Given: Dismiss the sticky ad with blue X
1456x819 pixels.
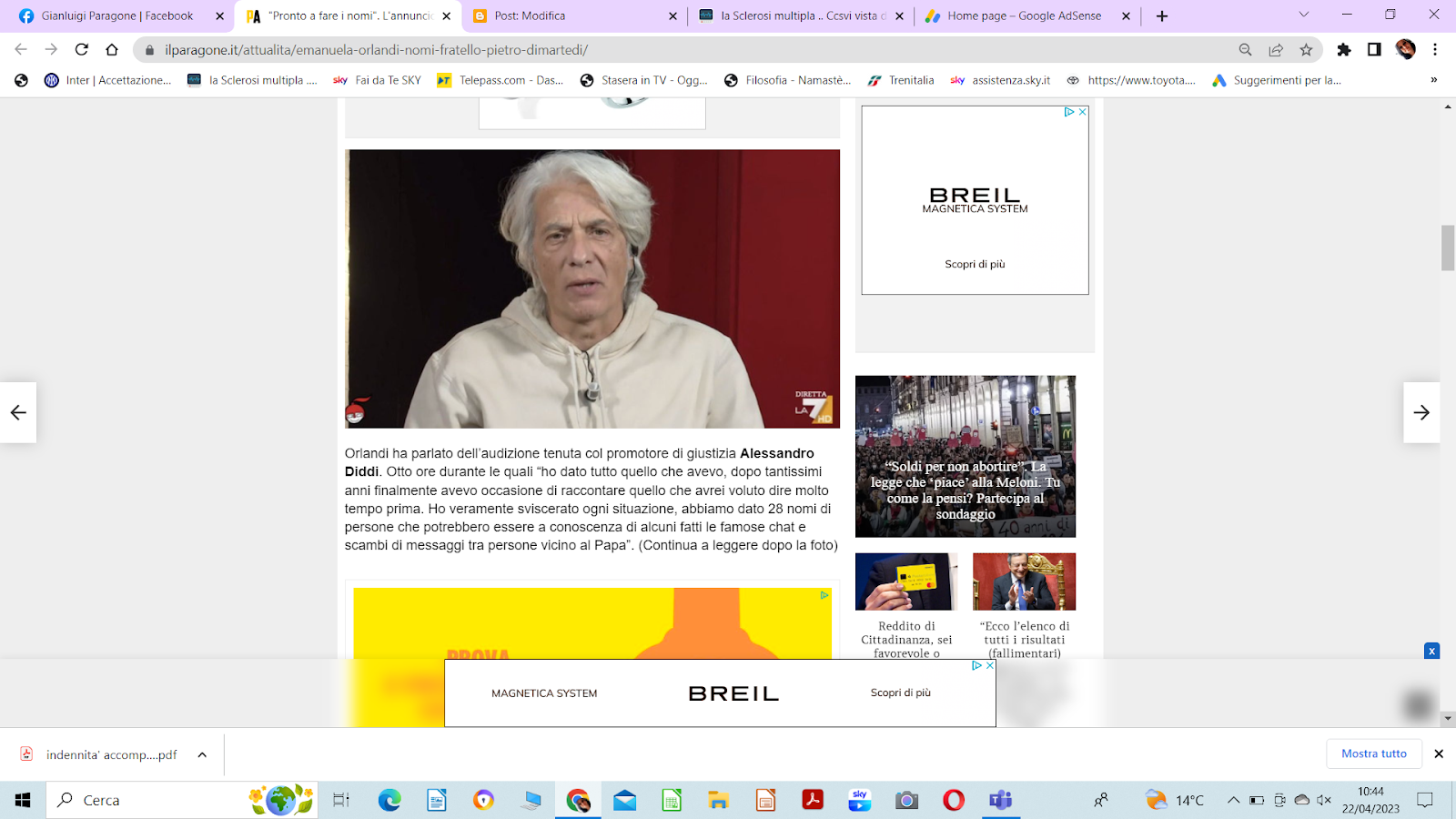Looking at the screenshot, I should [x=1431, y=651].
